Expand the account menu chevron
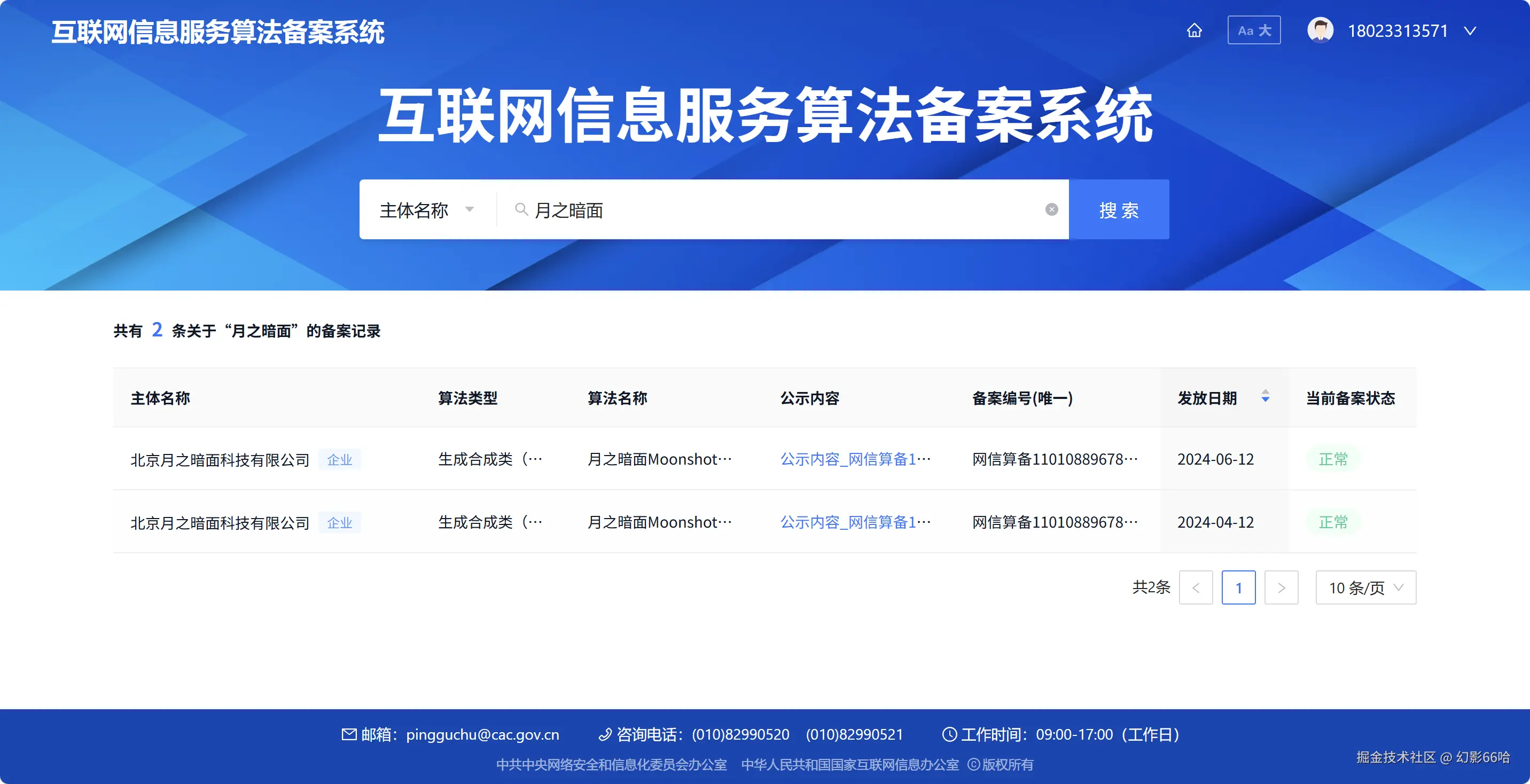Image resolution: width=1530 pixels, height=784 pixels. point(1470,31)
